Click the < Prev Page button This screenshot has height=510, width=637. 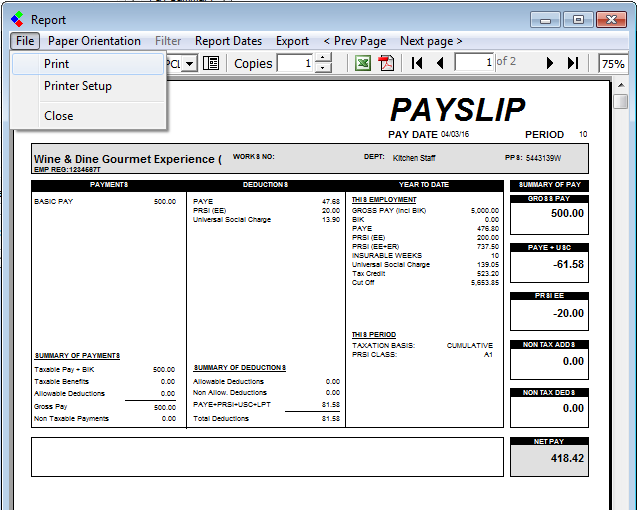click(x=354, y=41)
